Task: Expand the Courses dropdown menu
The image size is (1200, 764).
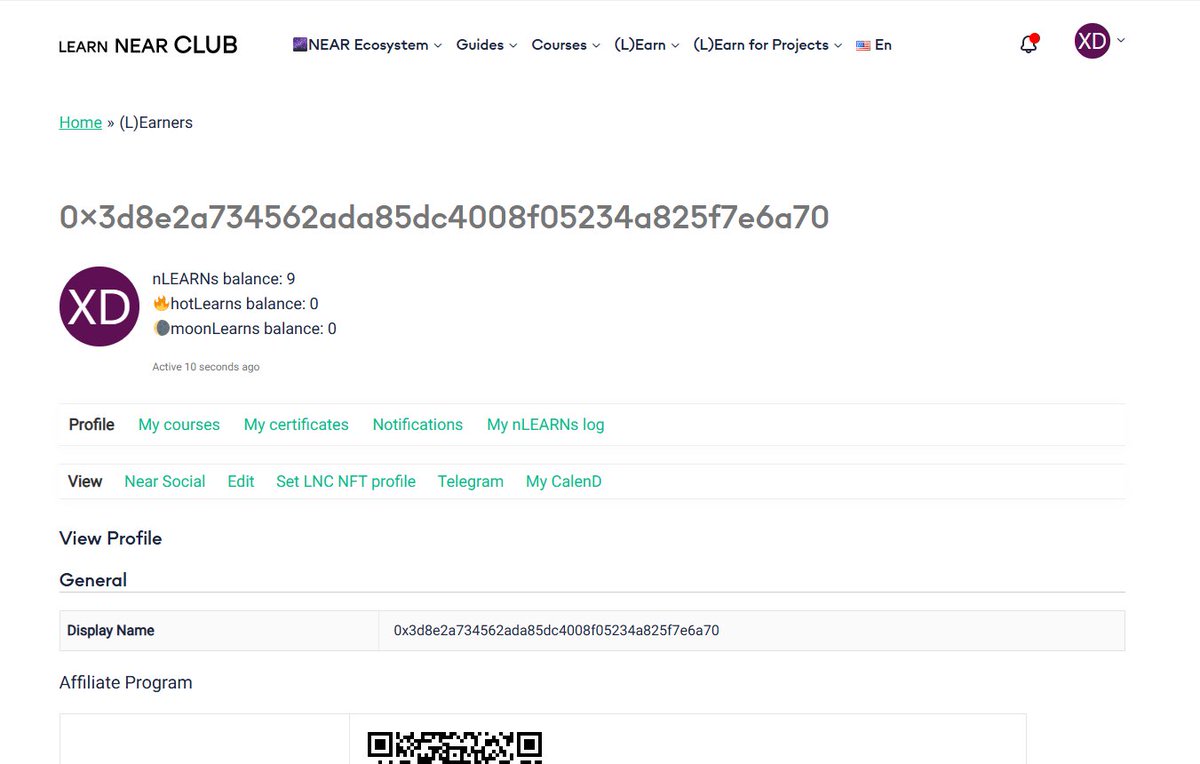Action: point(566,45)
